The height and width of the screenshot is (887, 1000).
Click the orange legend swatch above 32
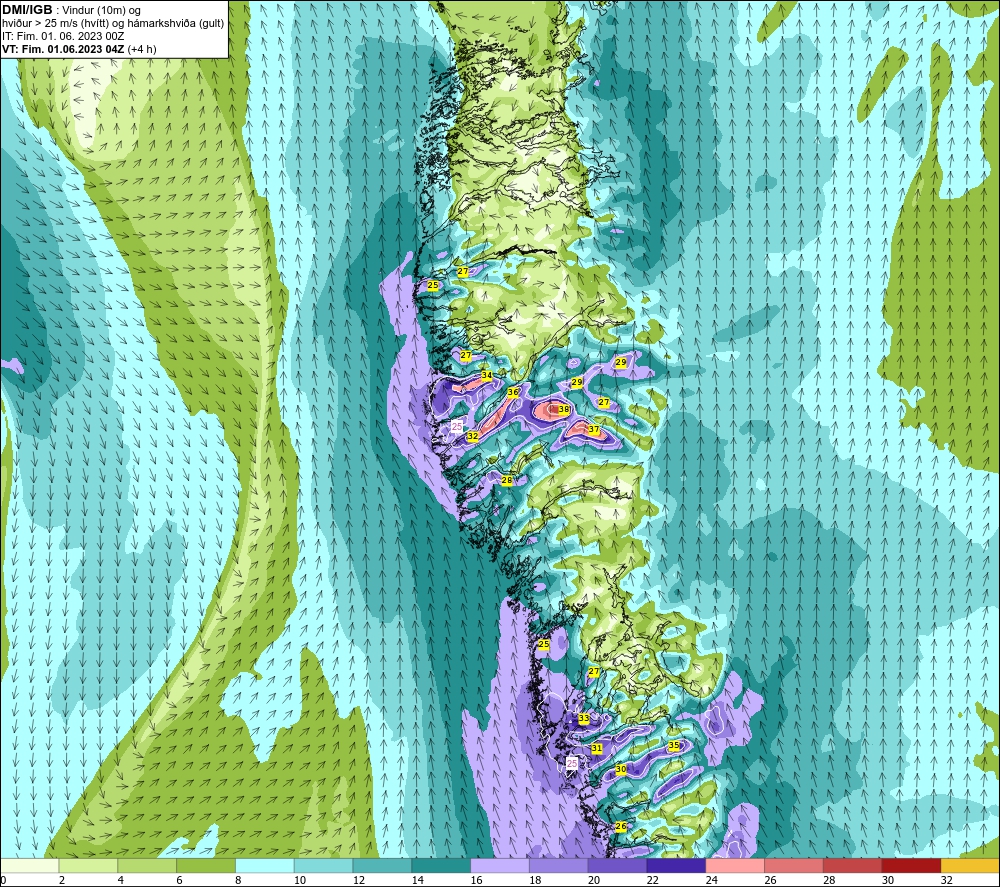(971, 865)
